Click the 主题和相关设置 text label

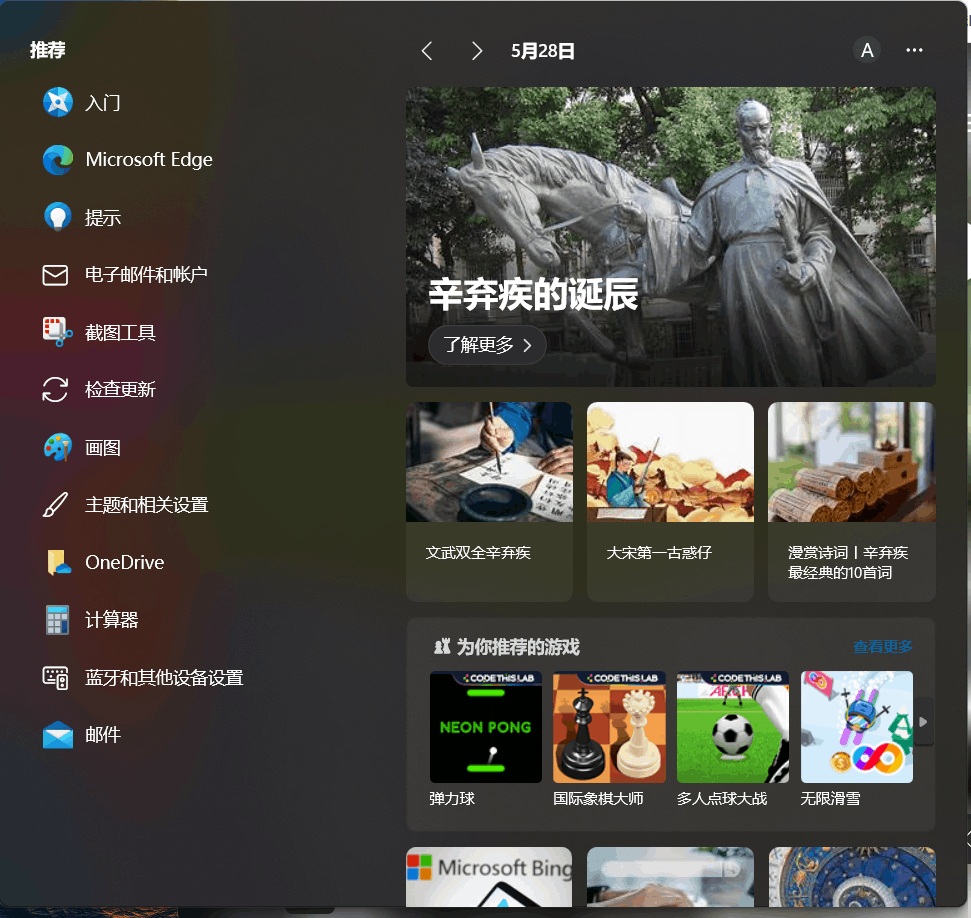(147, 505)
